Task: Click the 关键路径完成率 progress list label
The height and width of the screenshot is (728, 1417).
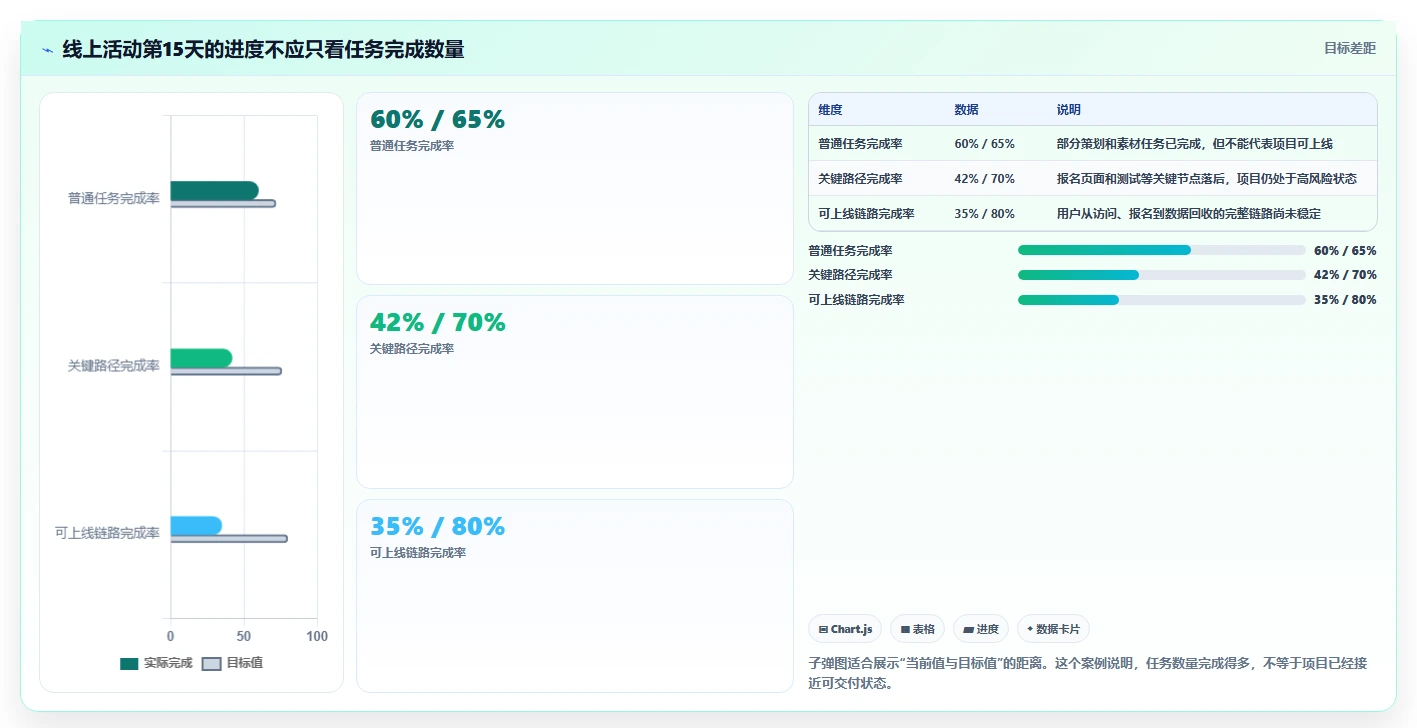Action: 850,275
